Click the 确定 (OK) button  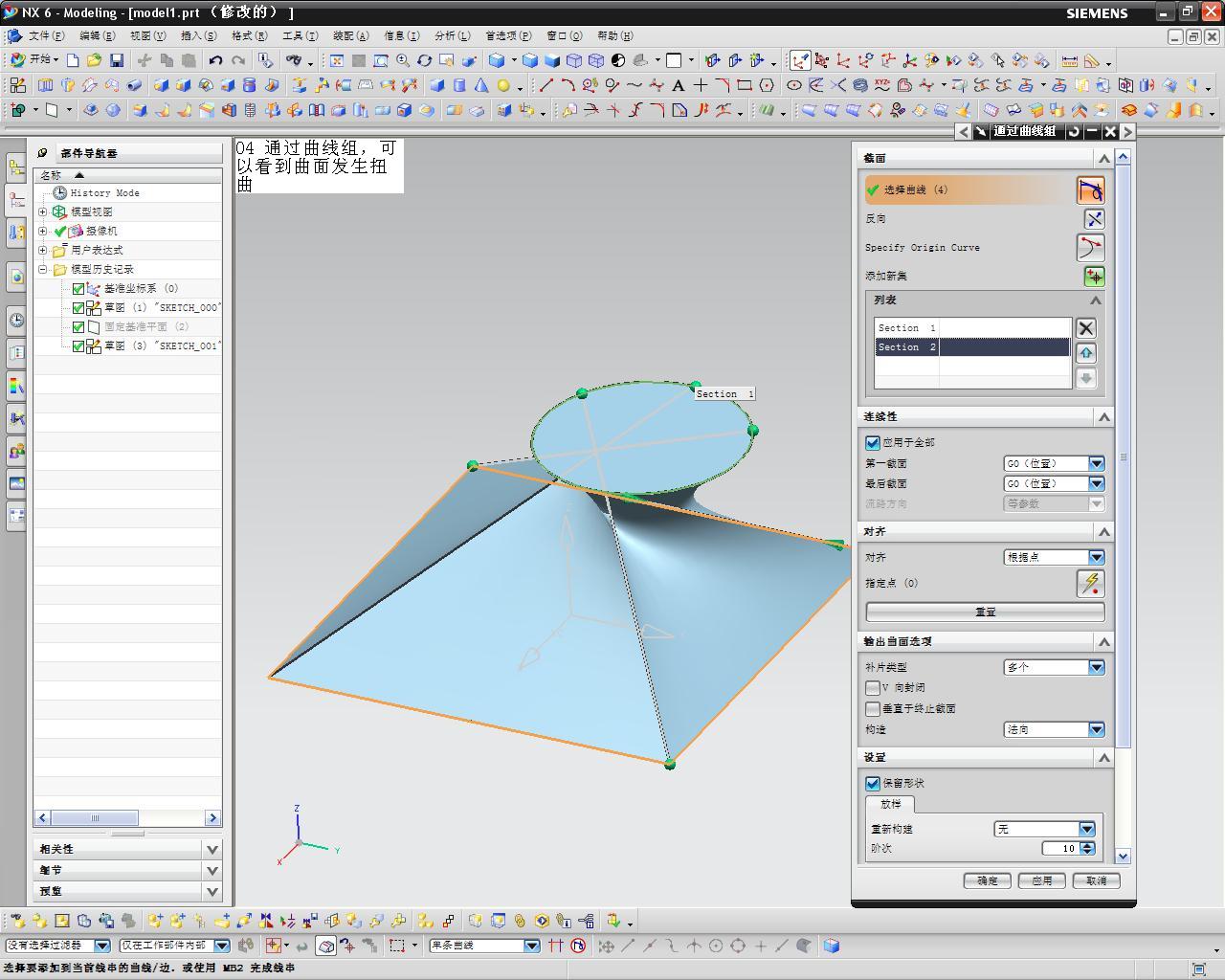987,881
